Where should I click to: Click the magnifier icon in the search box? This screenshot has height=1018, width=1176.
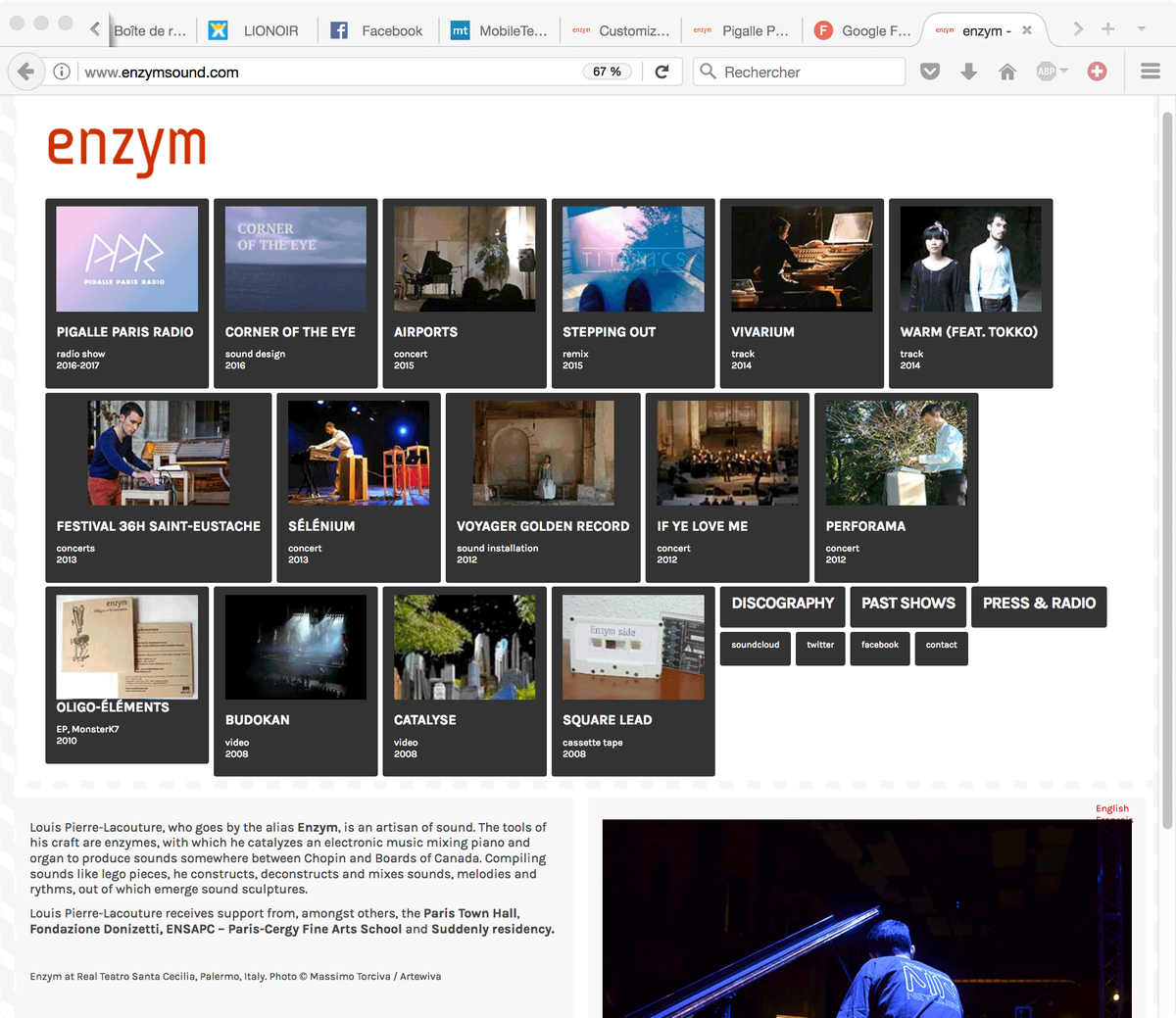tap(708, 72)
